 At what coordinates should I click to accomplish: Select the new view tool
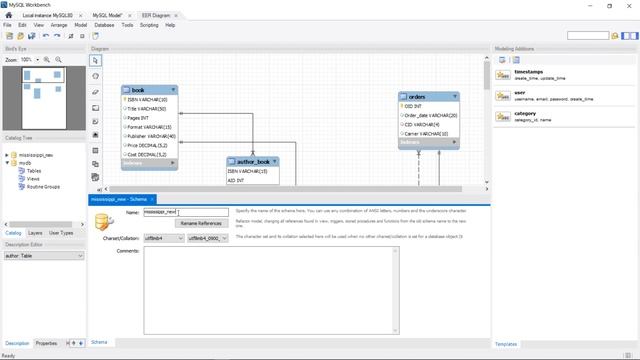tap(96, 164)
